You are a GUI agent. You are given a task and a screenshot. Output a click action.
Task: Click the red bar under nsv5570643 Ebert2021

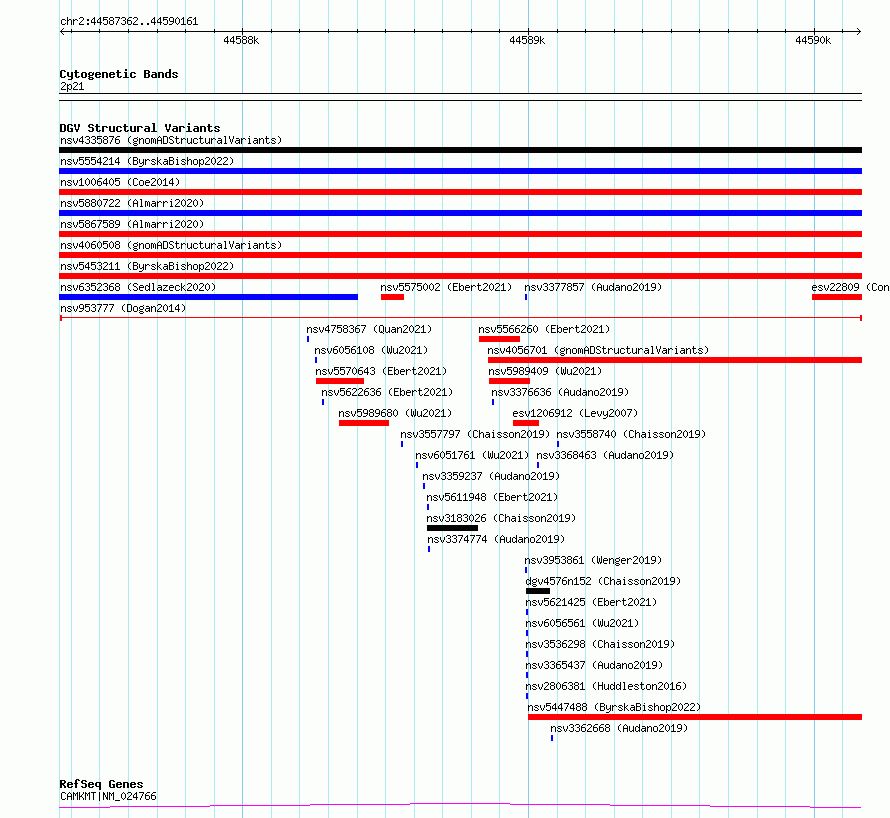339,381
